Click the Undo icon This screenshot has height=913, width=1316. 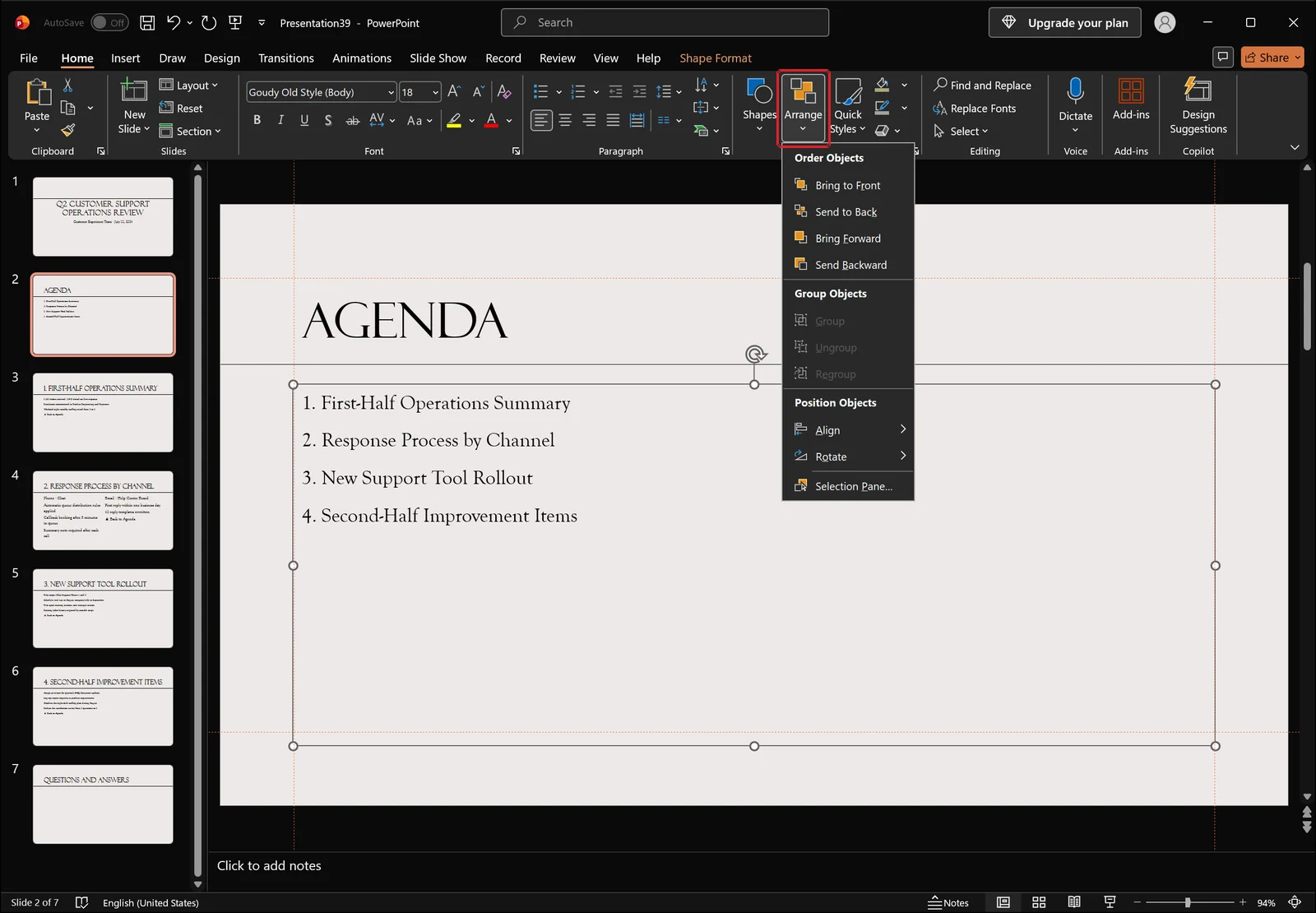tap(173, 23)
